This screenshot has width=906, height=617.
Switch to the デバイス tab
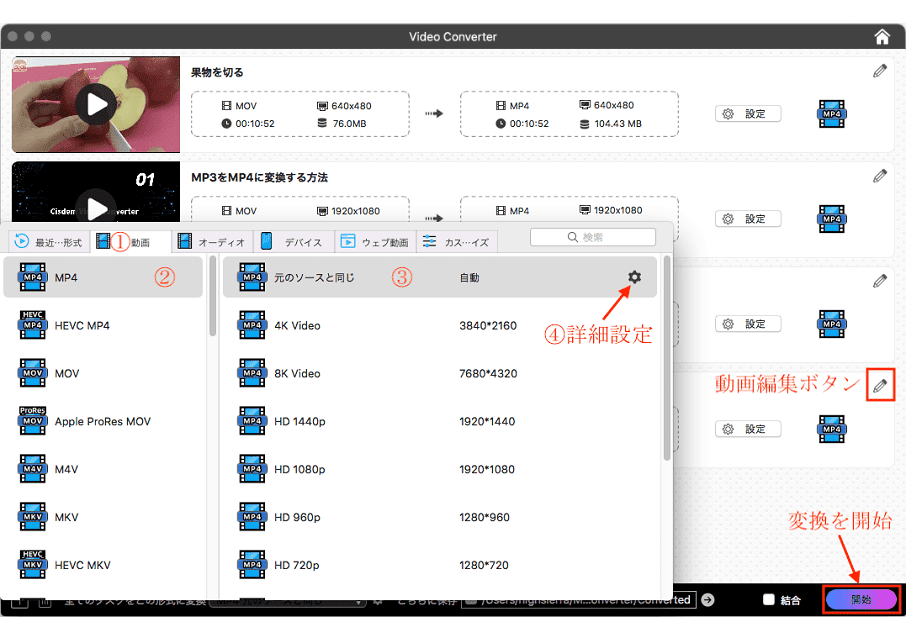click(293, 241)
